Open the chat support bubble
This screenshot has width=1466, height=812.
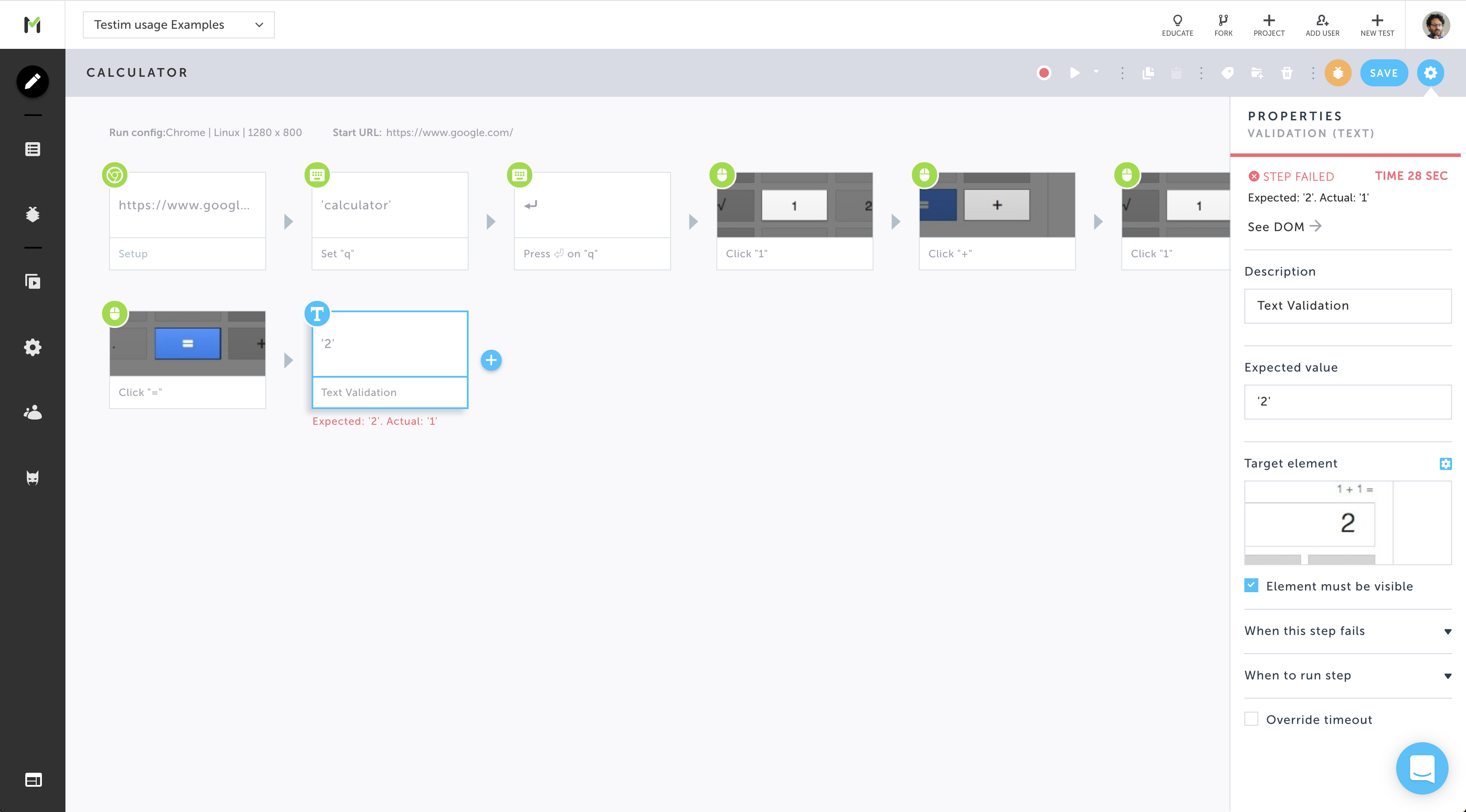[x=1421, y=768]
